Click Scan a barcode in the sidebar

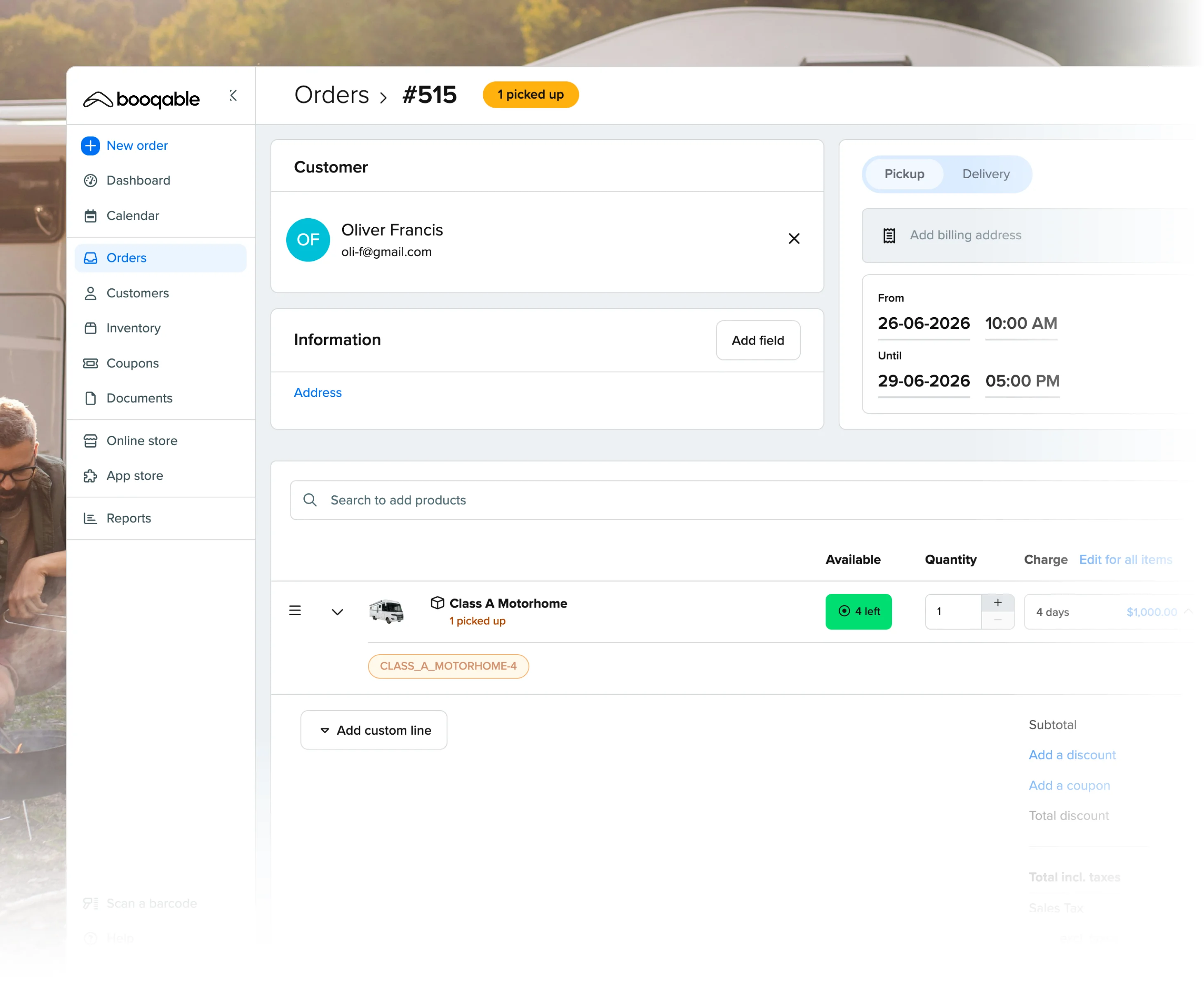coord(151,905)
